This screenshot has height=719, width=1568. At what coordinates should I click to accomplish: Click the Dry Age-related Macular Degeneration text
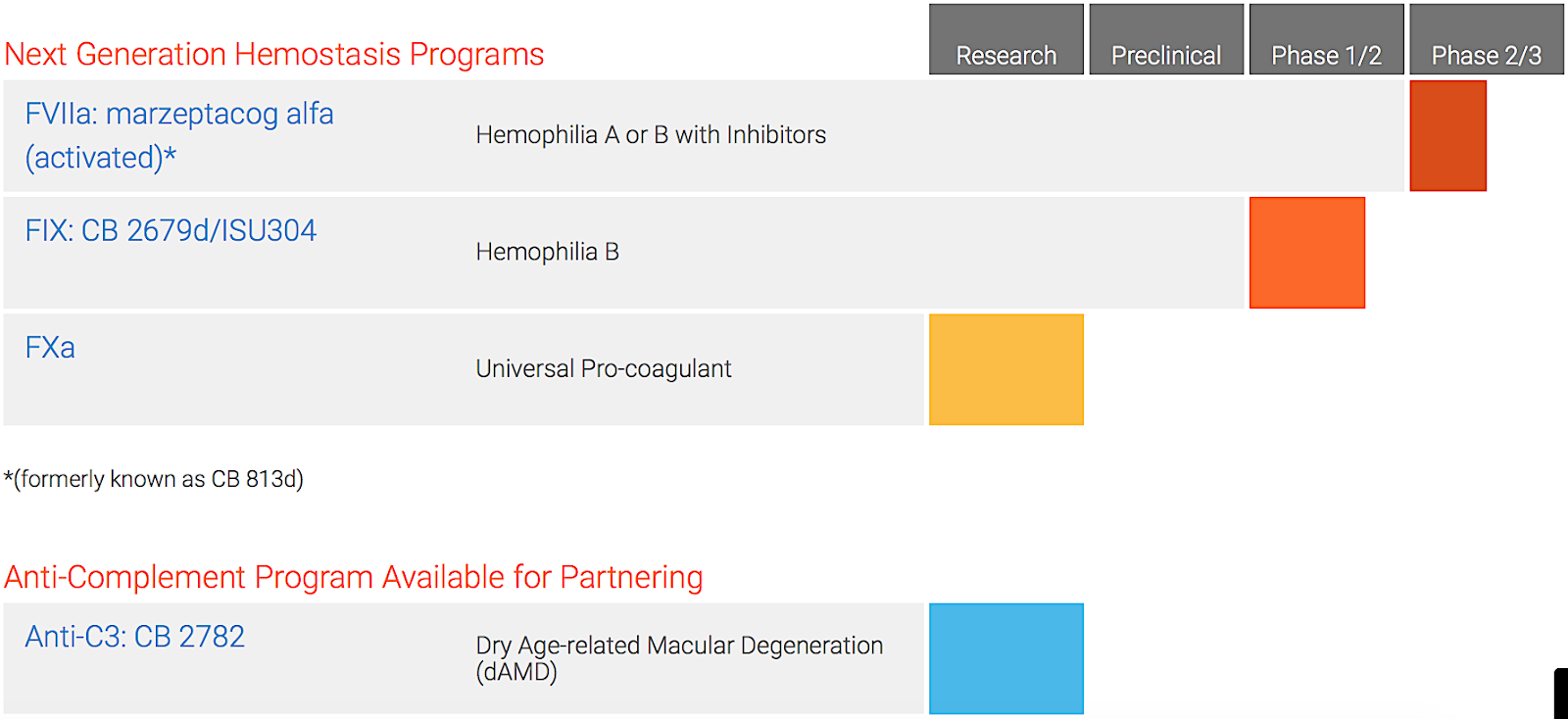(679, 647)
